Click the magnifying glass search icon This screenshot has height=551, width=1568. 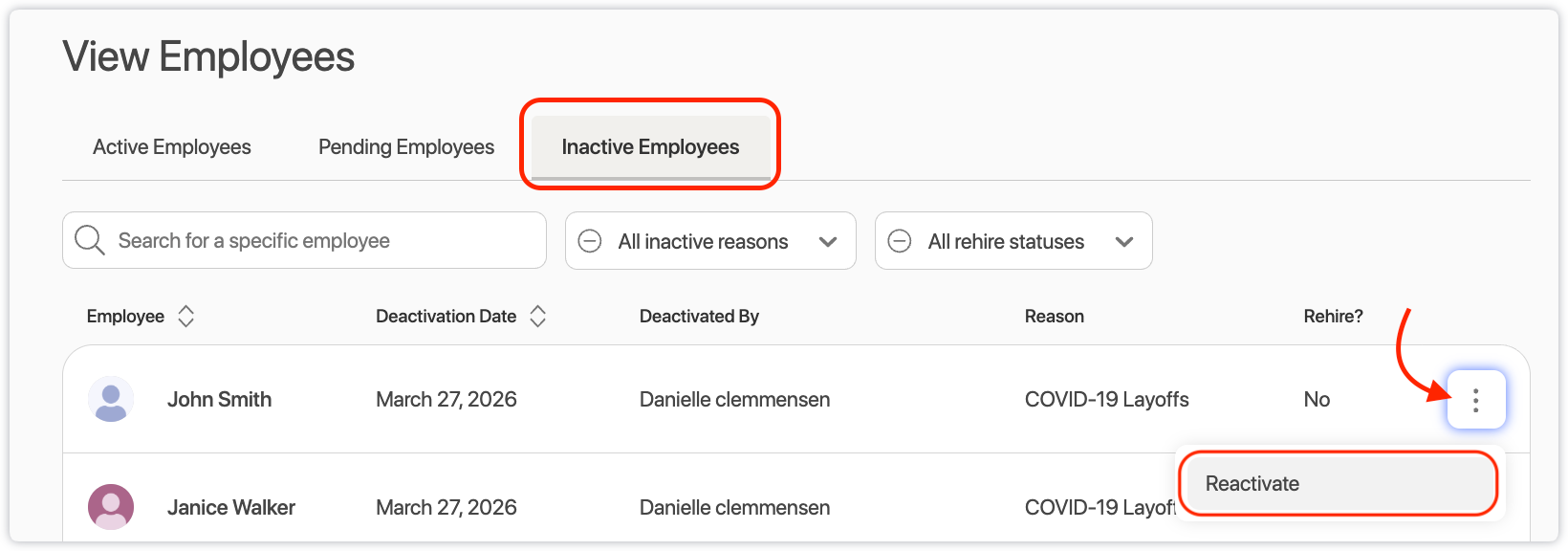89,240
